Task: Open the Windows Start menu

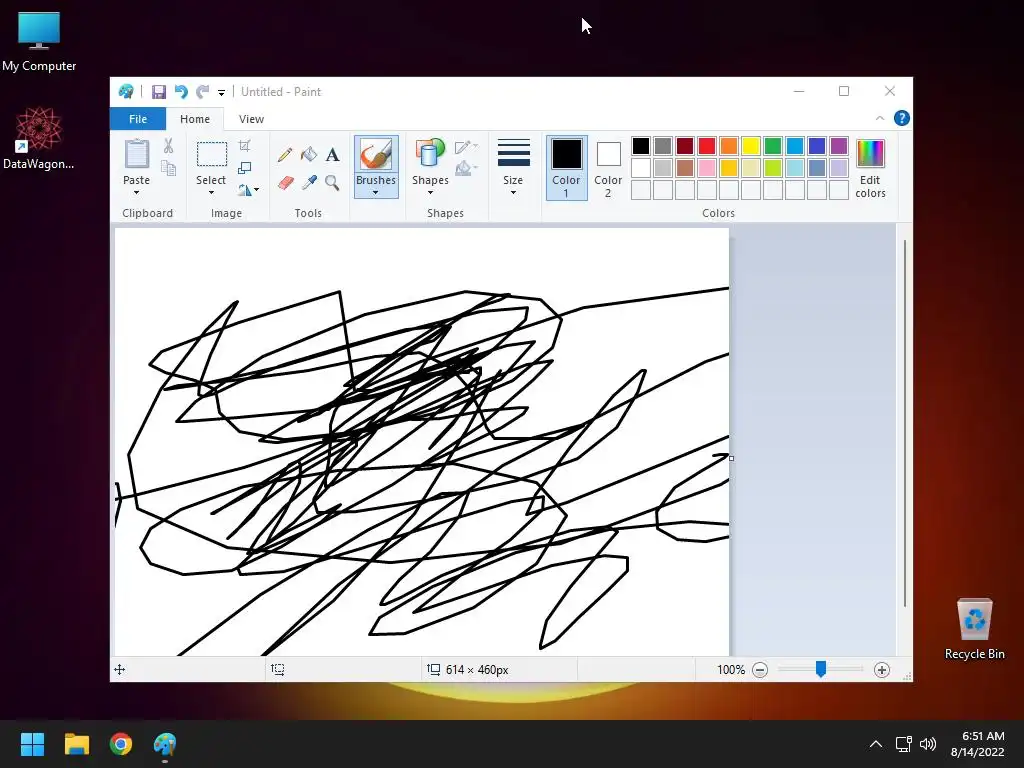Action: point(32,743)
